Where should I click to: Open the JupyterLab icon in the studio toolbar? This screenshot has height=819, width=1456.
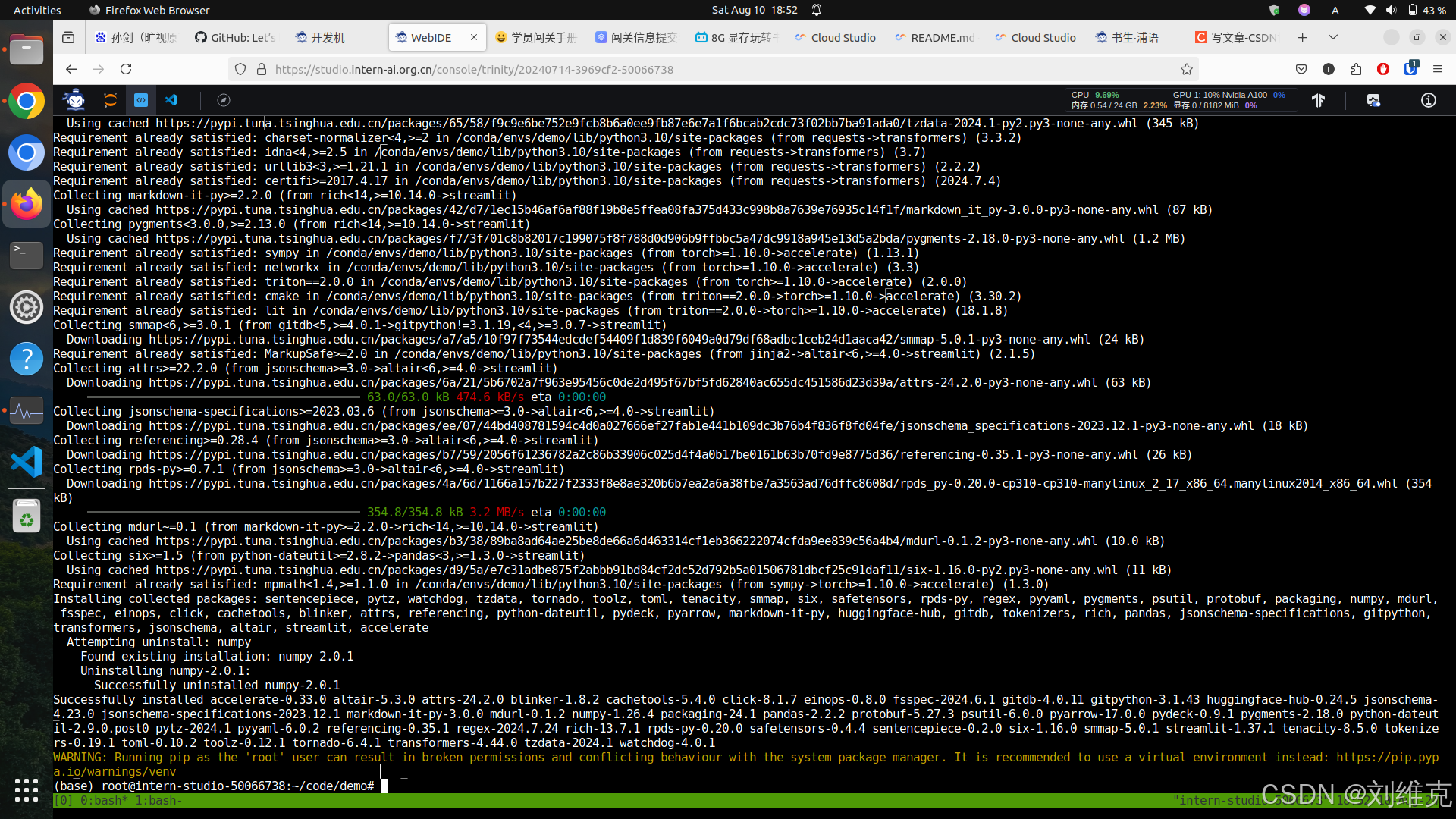pyautogui.click(x=111, y=100)
